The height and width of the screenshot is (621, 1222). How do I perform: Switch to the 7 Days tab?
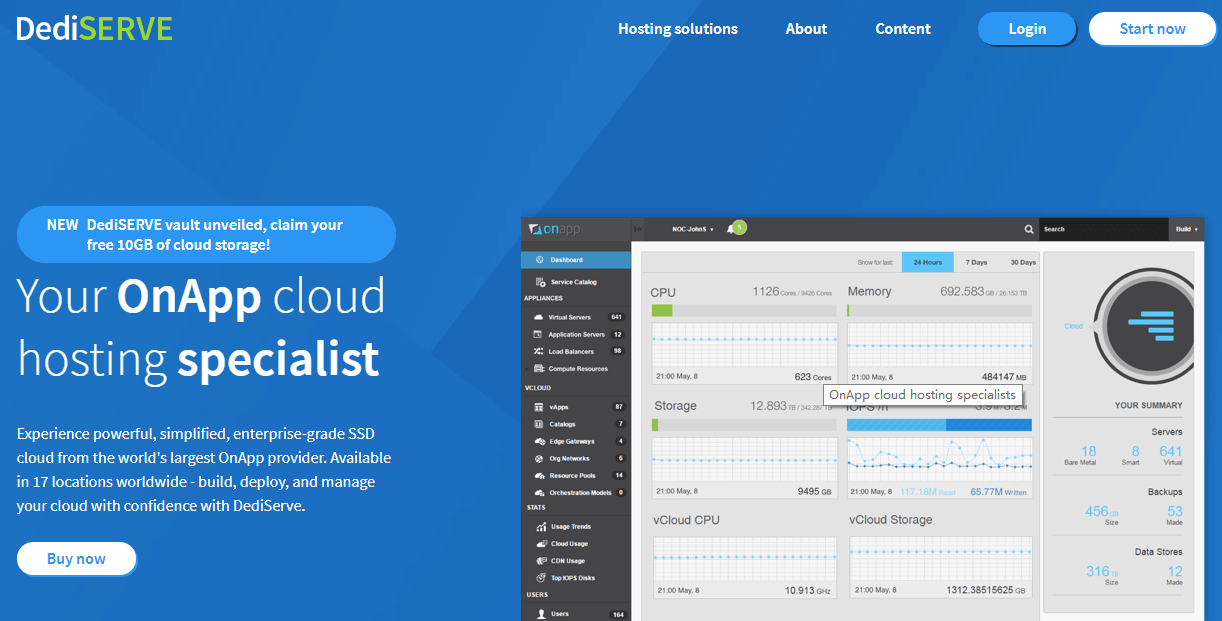tap(978, 262)
